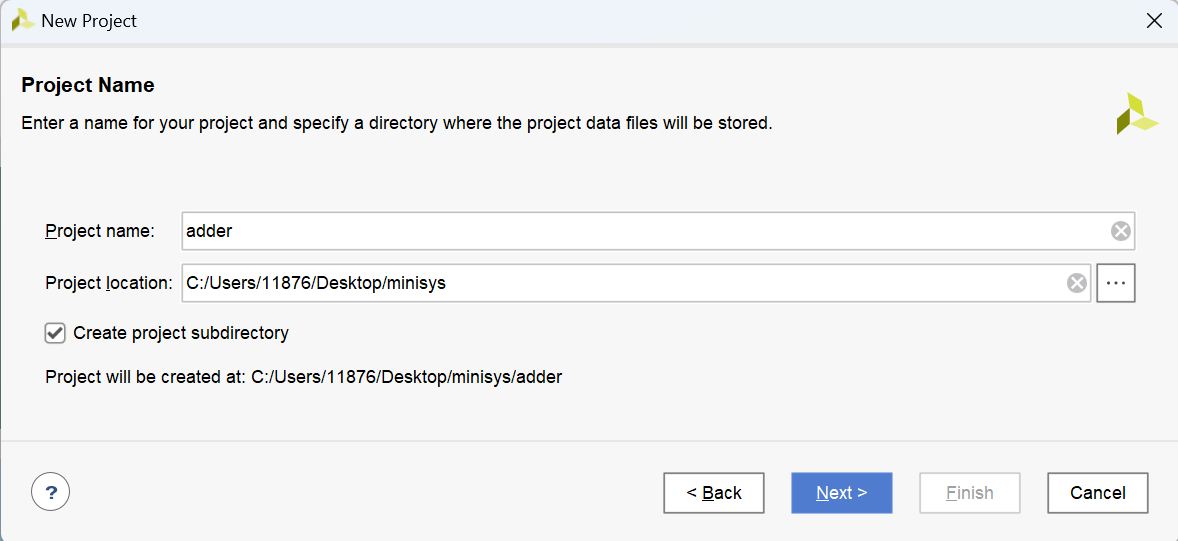The height and width of the screenshot is (541, 1178).
Task: Click the 'New Project' title bar text
Action: [x=89, y=20]
